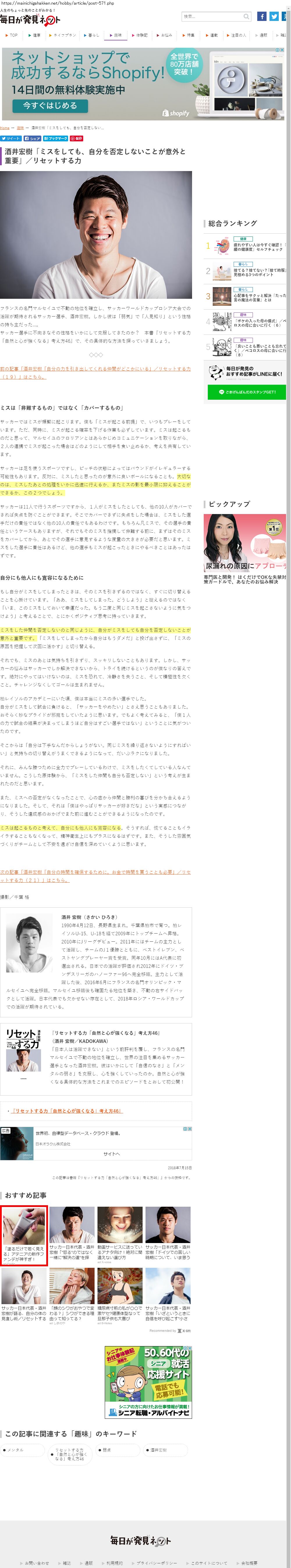The width and height of the screenshot is (291, 1568).
Task: Open the Twitter icon in header
Action: 274,16
